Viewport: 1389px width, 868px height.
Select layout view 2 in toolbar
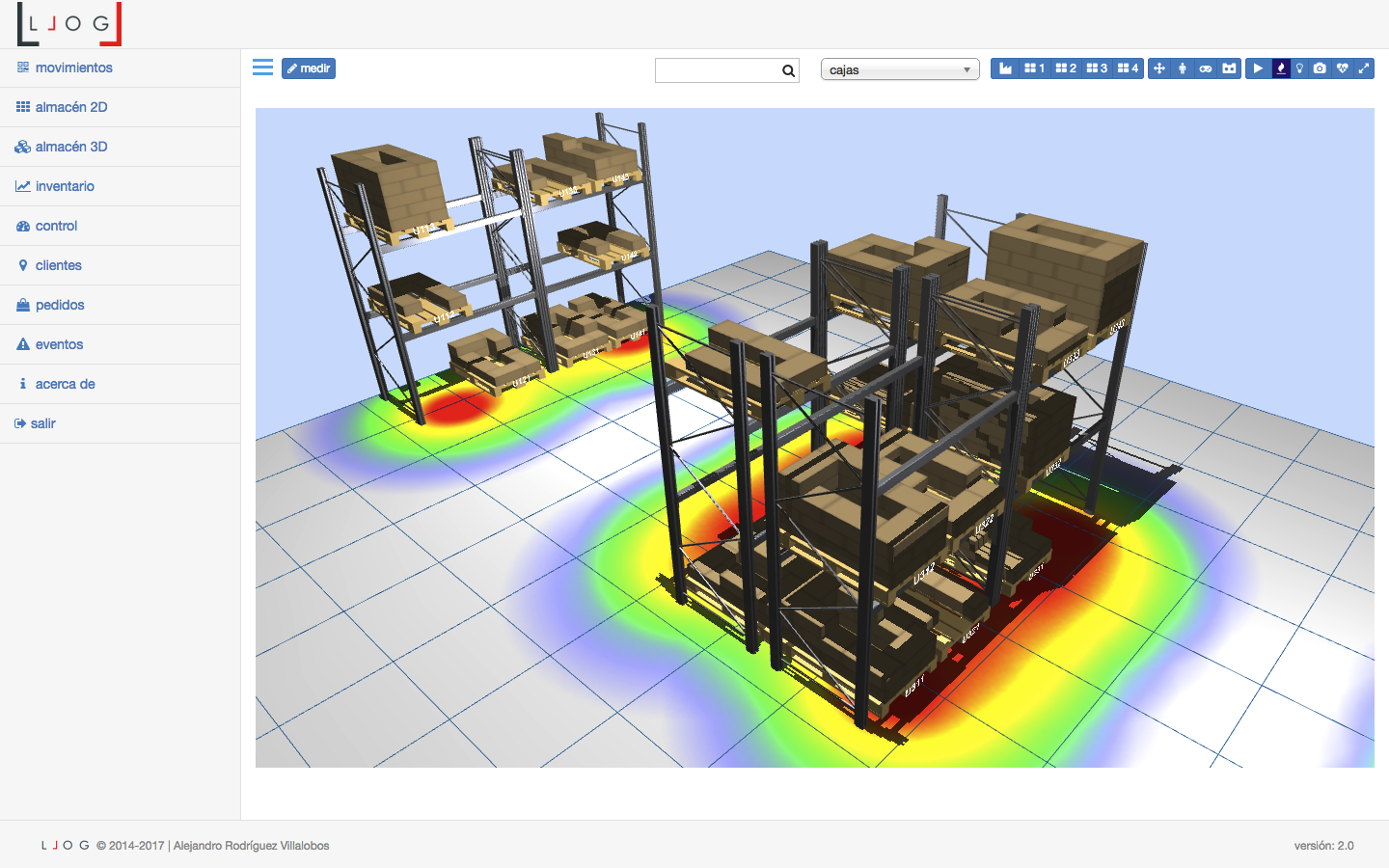1066,68
